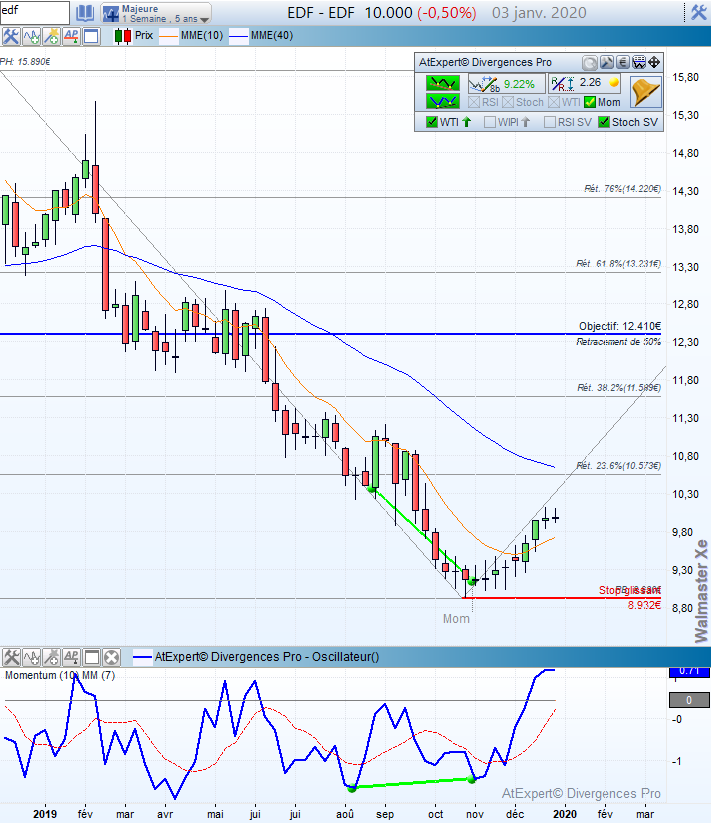Click the risk/reward 2.26 indicator
The image size is (711, 823).
tap(585, 83)
